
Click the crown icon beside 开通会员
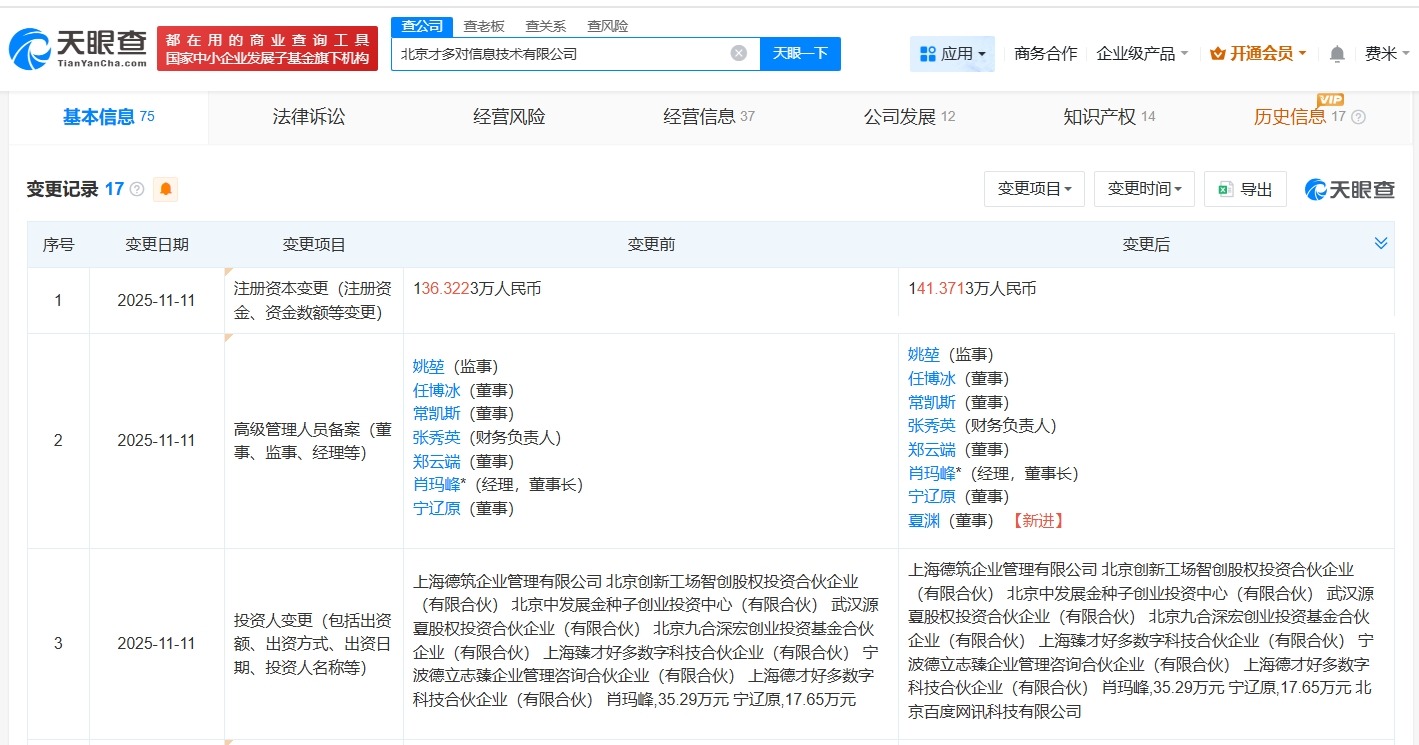tap(1216, 53)
